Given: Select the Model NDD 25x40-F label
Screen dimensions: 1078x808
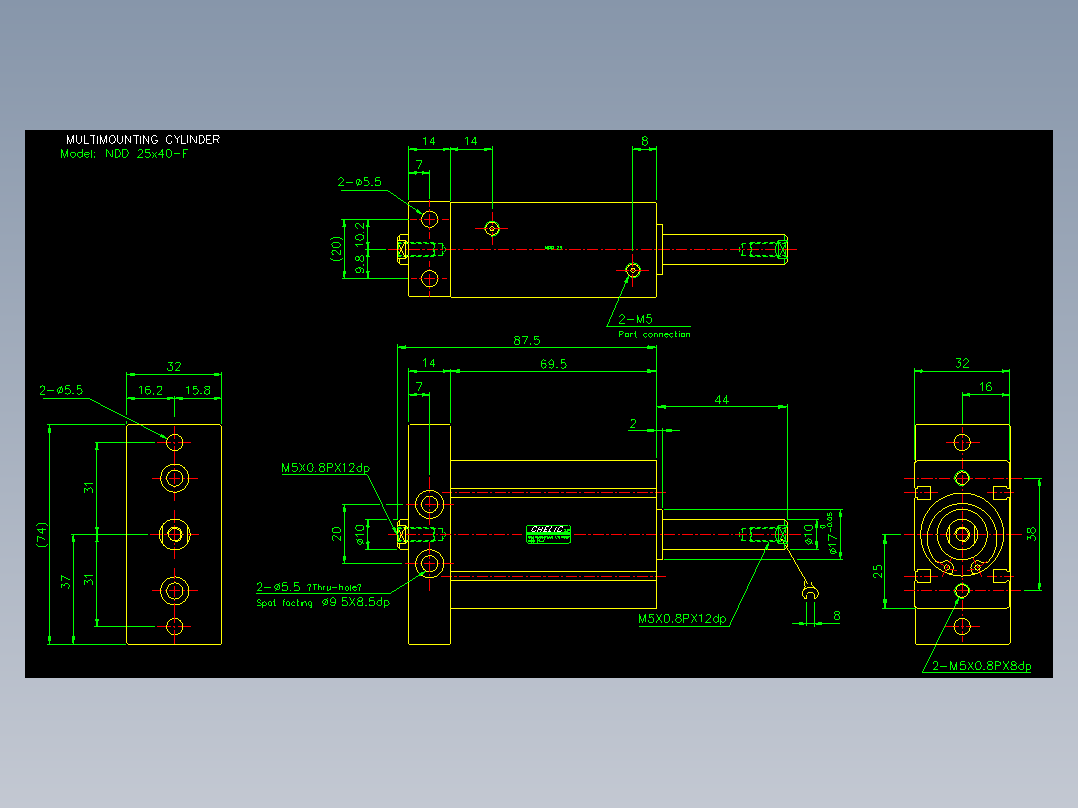Looking at the screenshot, I should (124, 154).
